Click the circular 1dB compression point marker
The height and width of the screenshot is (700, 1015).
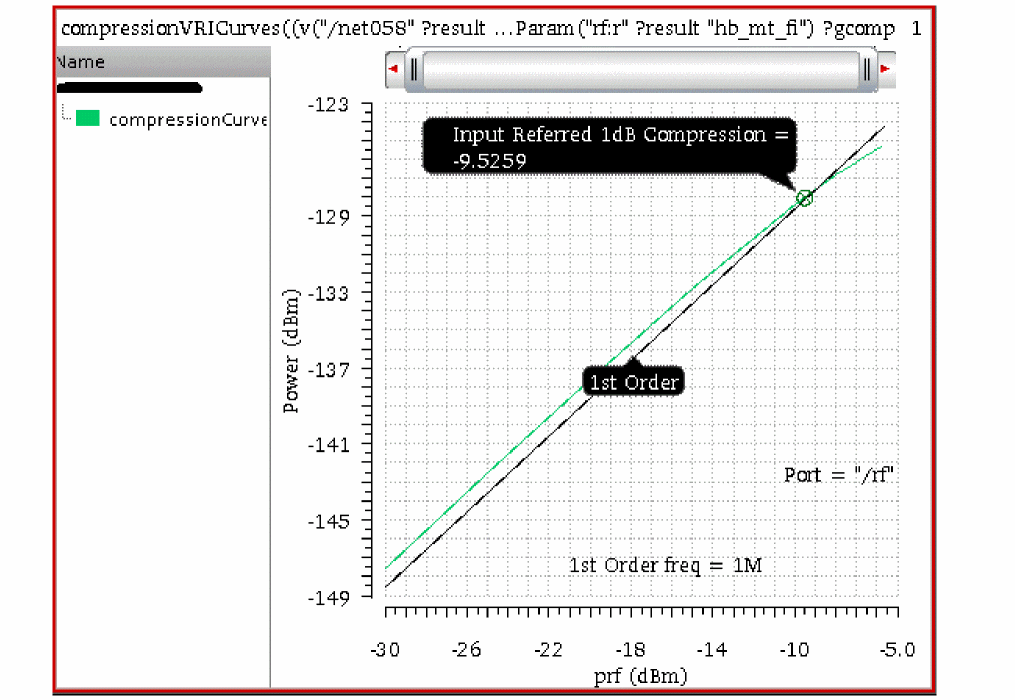tap(804, 198)
